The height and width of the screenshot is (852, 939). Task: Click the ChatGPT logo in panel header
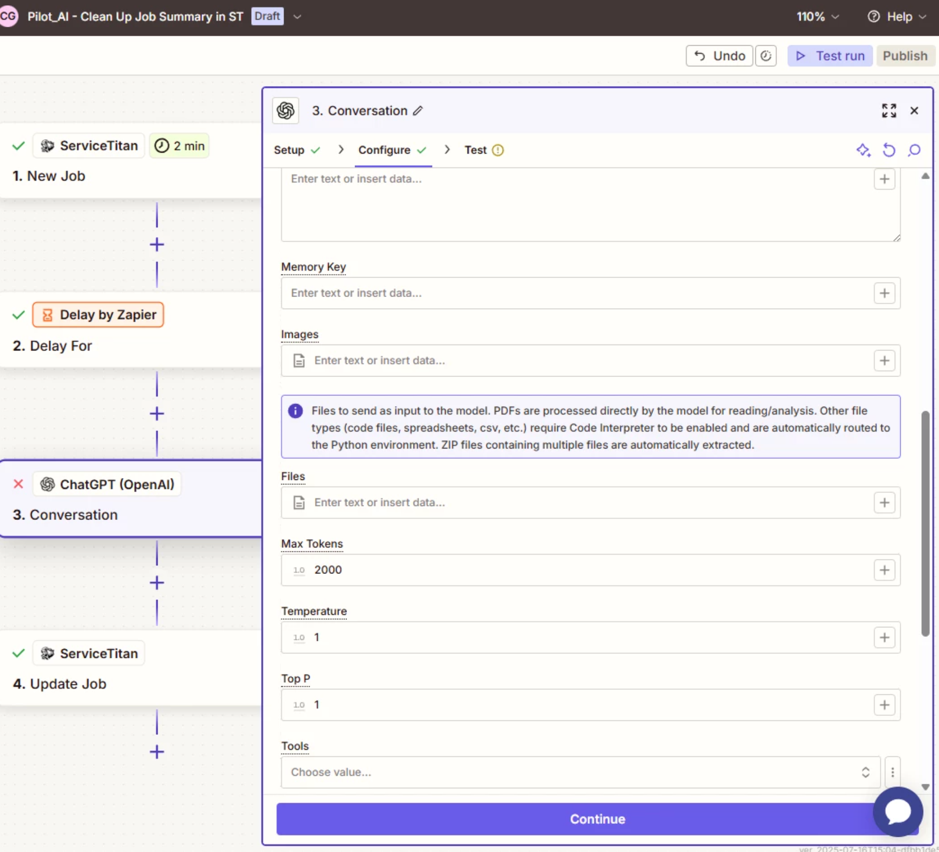point(286,111)
